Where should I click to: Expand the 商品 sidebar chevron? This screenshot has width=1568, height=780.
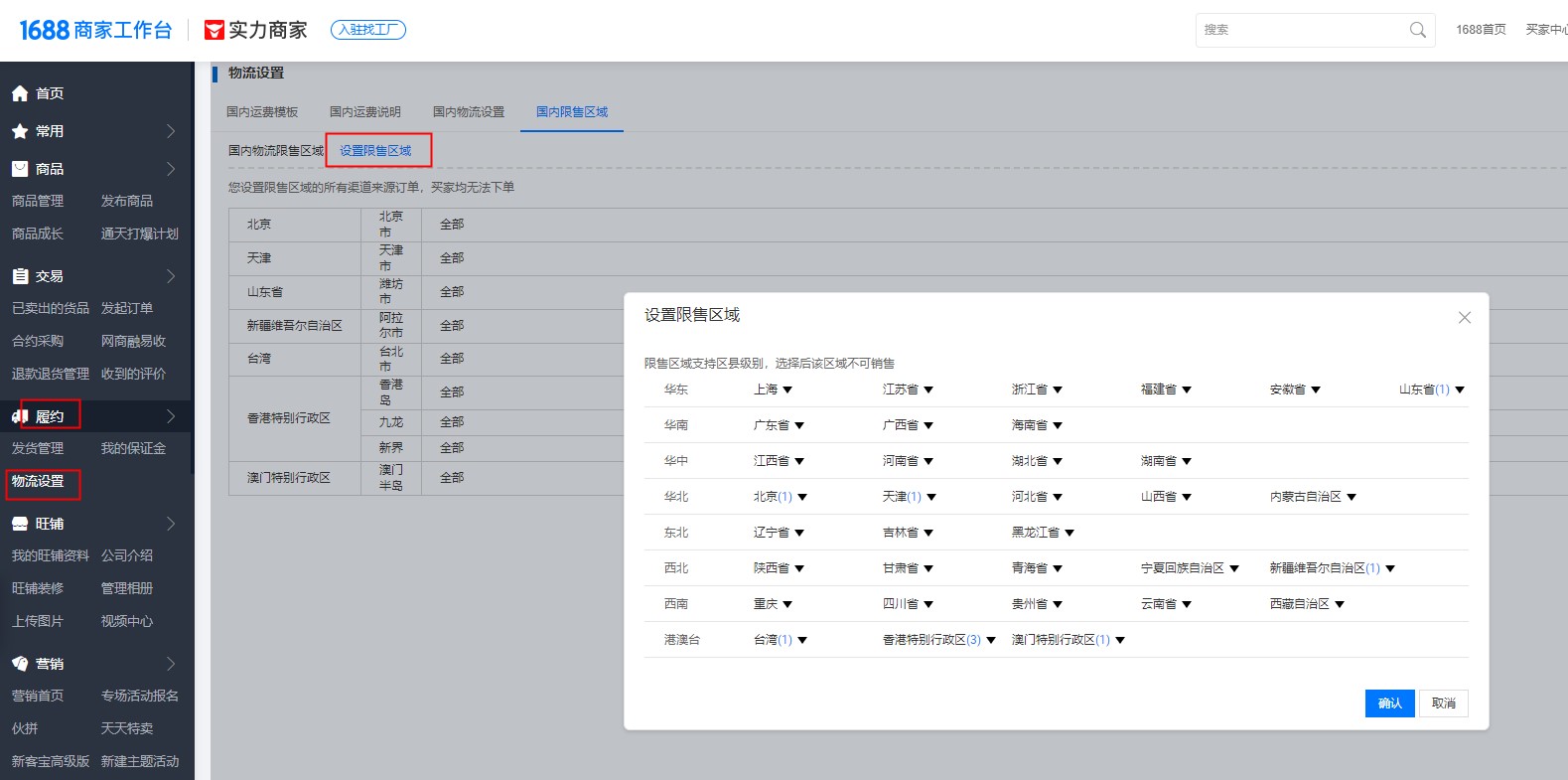pyautogui.click(x=171, y=169)
